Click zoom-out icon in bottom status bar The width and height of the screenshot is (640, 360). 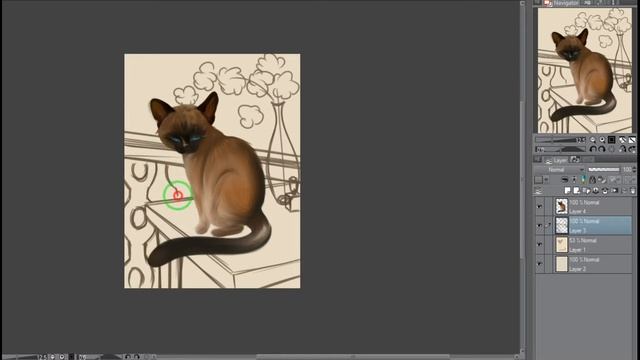pyautogui.click(x=52, y=357)
